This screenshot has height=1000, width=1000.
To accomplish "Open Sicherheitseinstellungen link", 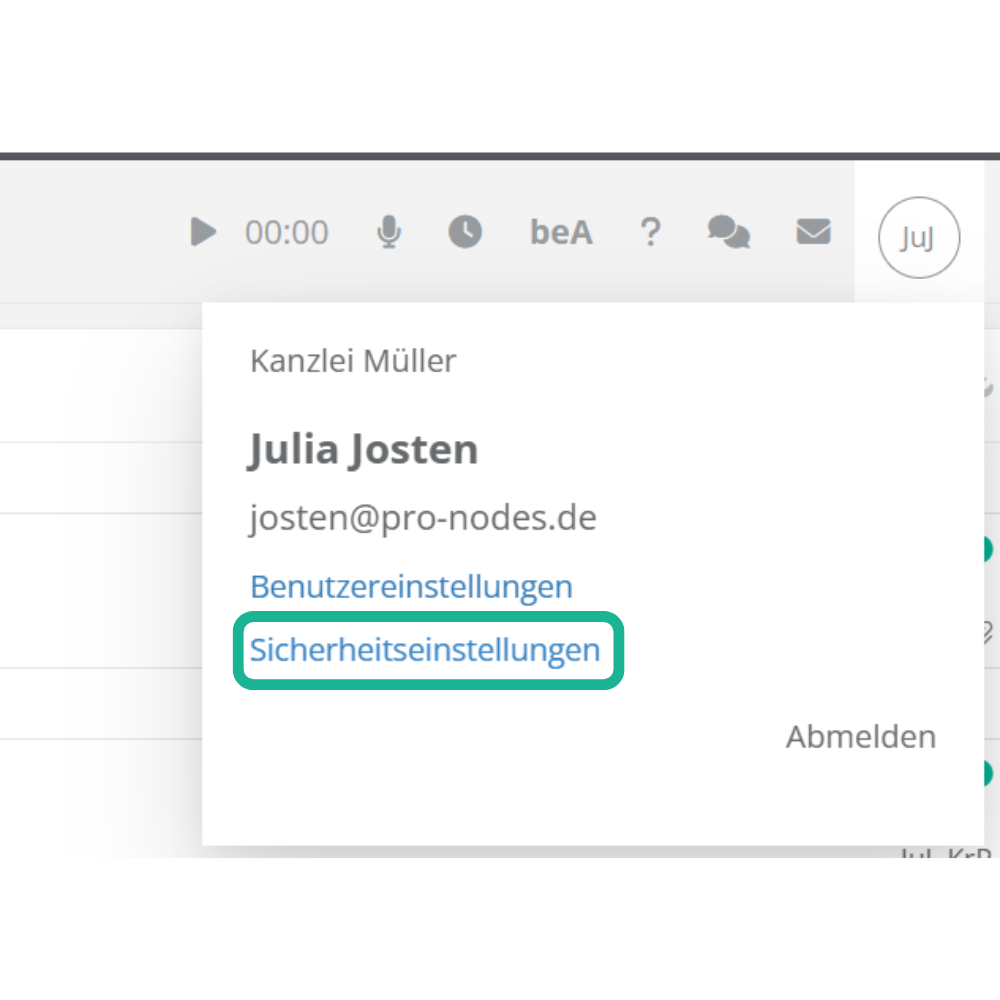I will [x=425, y=650].
